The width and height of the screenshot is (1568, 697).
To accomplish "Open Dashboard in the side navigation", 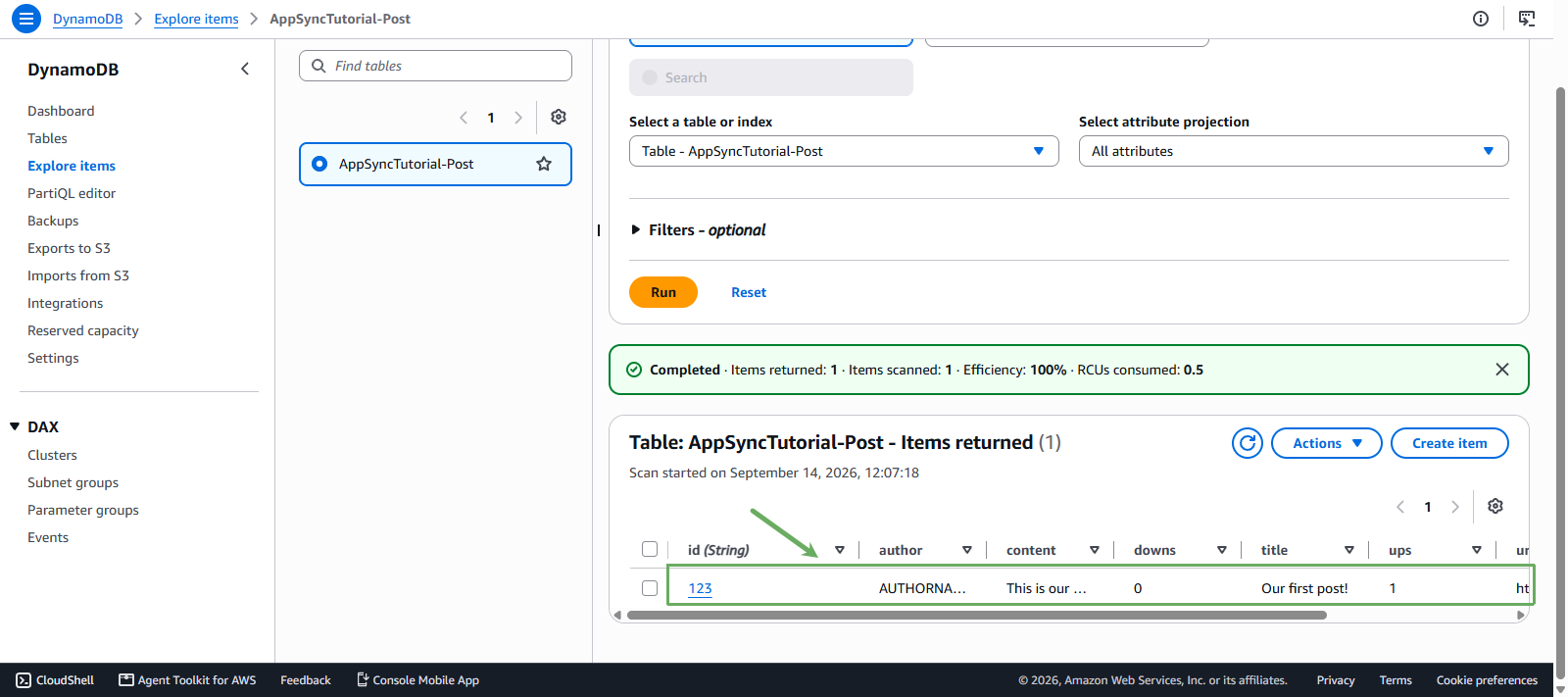I will click(x=61, y=111).
